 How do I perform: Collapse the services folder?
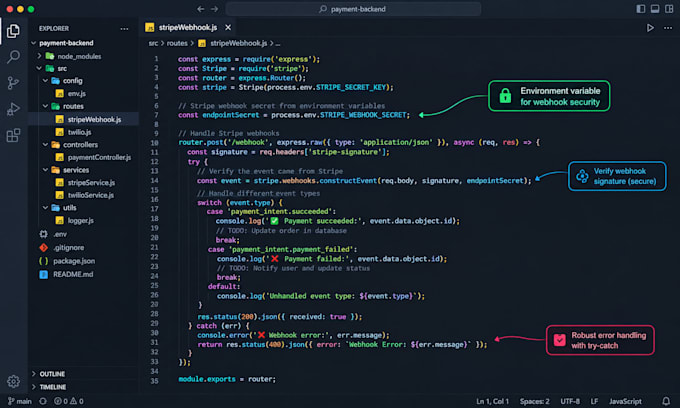tap(45, 170)
